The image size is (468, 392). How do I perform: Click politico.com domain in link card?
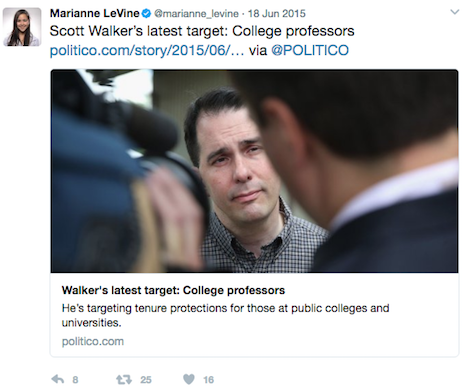[x=93, y=341]
